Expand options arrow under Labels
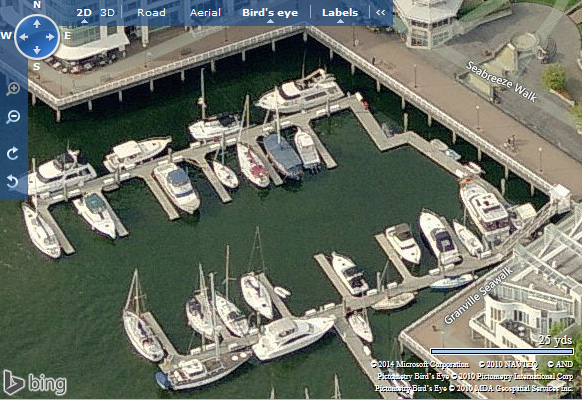Screen dimensions: 582x400 340,21
